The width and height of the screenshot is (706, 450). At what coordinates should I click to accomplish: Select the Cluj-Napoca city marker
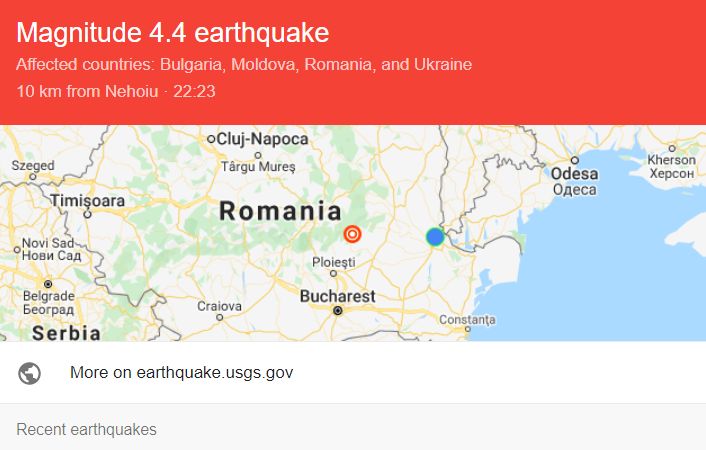211,139
